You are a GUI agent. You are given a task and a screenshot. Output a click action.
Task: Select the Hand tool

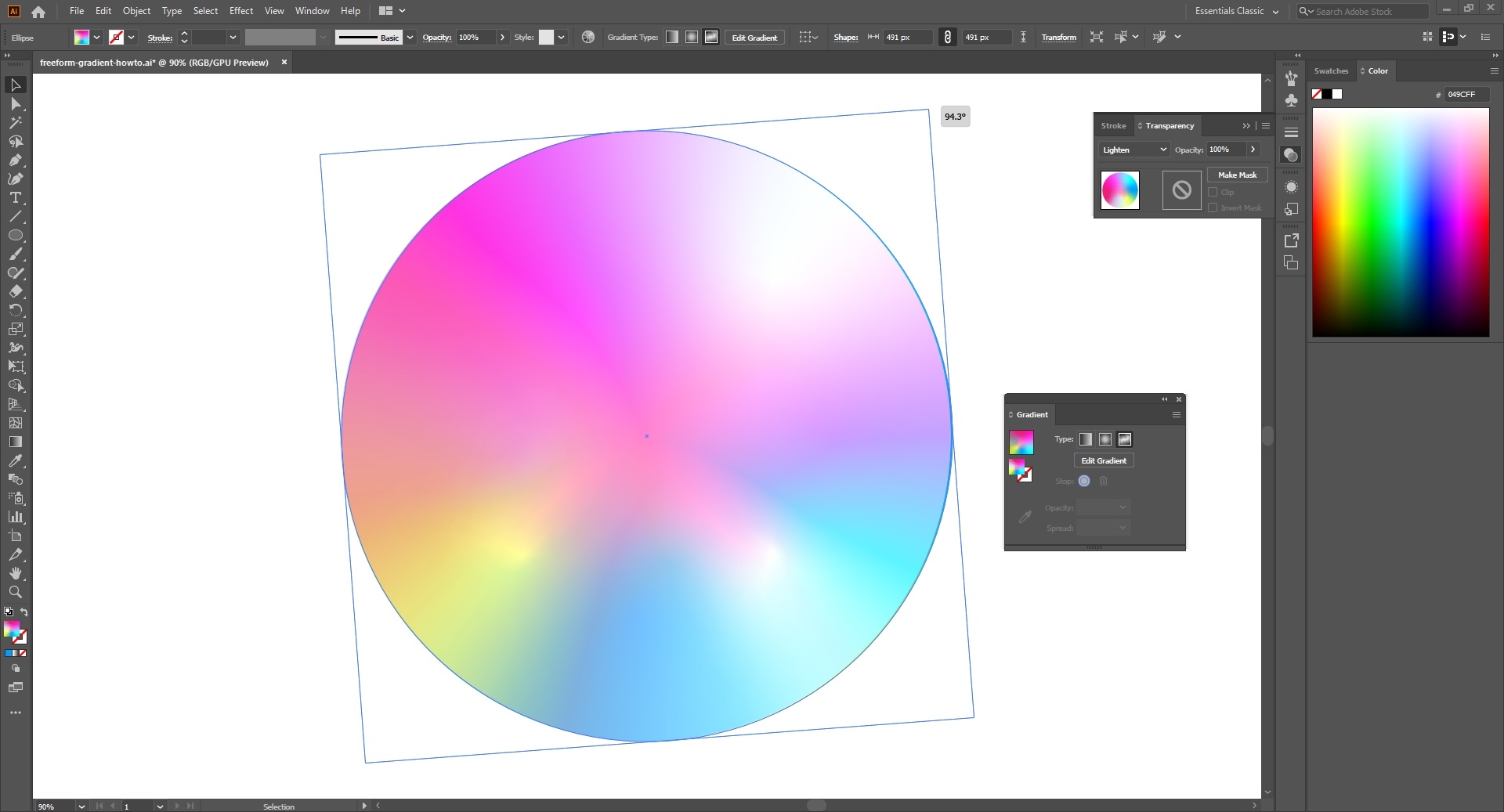pyautogui.click(x=15, y=574)
